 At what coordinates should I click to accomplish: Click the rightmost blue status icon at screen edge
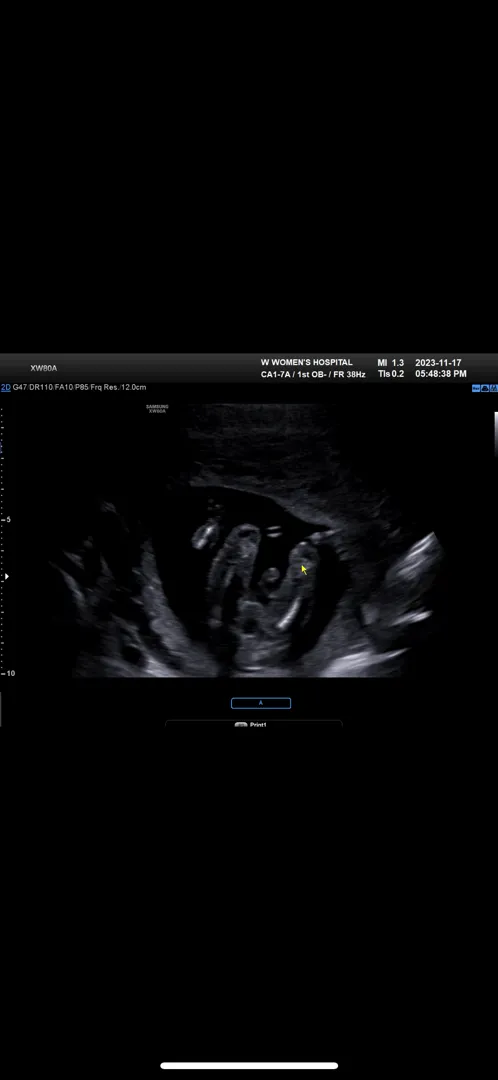[x=494, y=388]
